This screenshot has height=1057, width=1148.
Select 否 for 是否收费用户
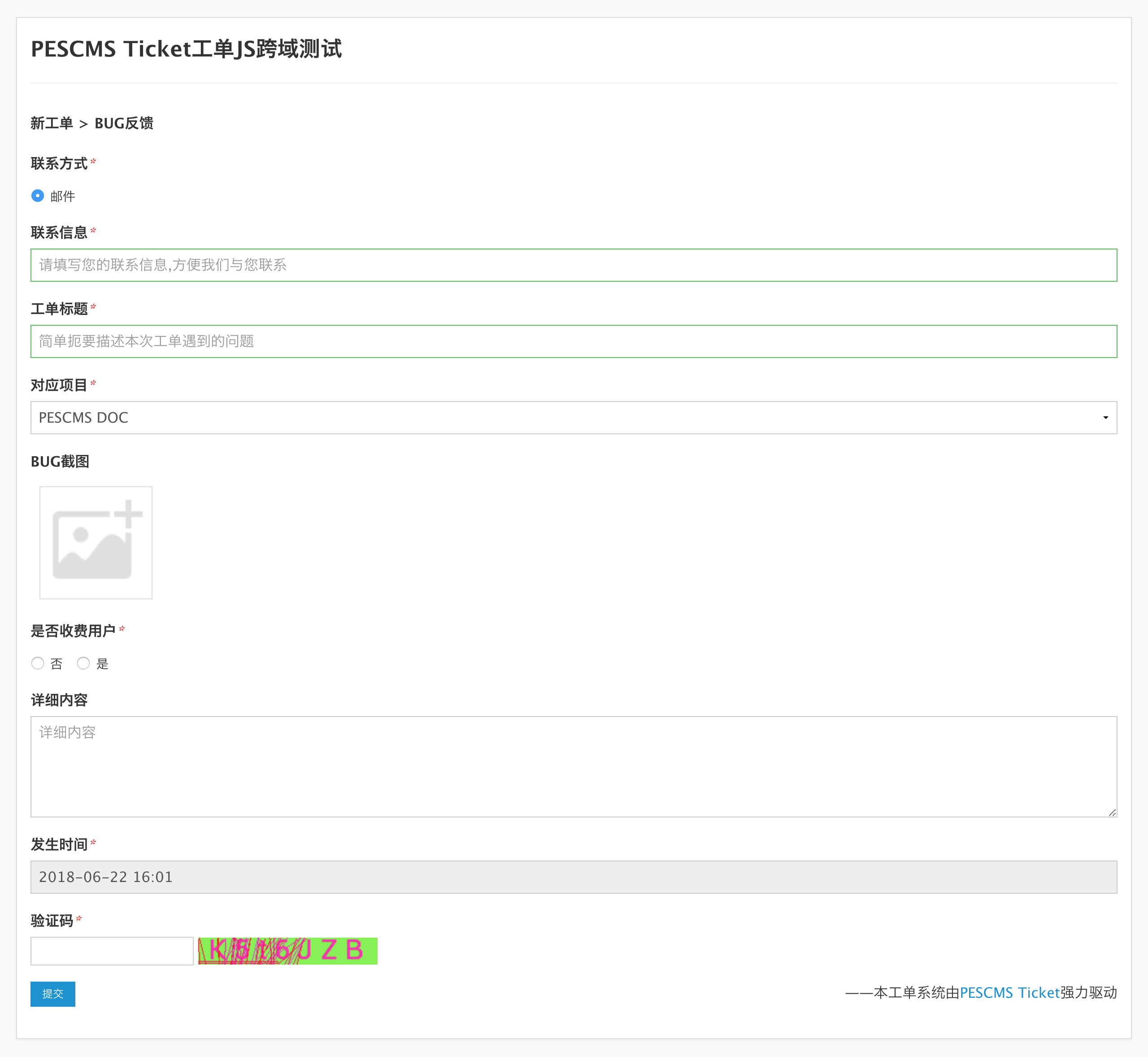[x=38, y=663]
